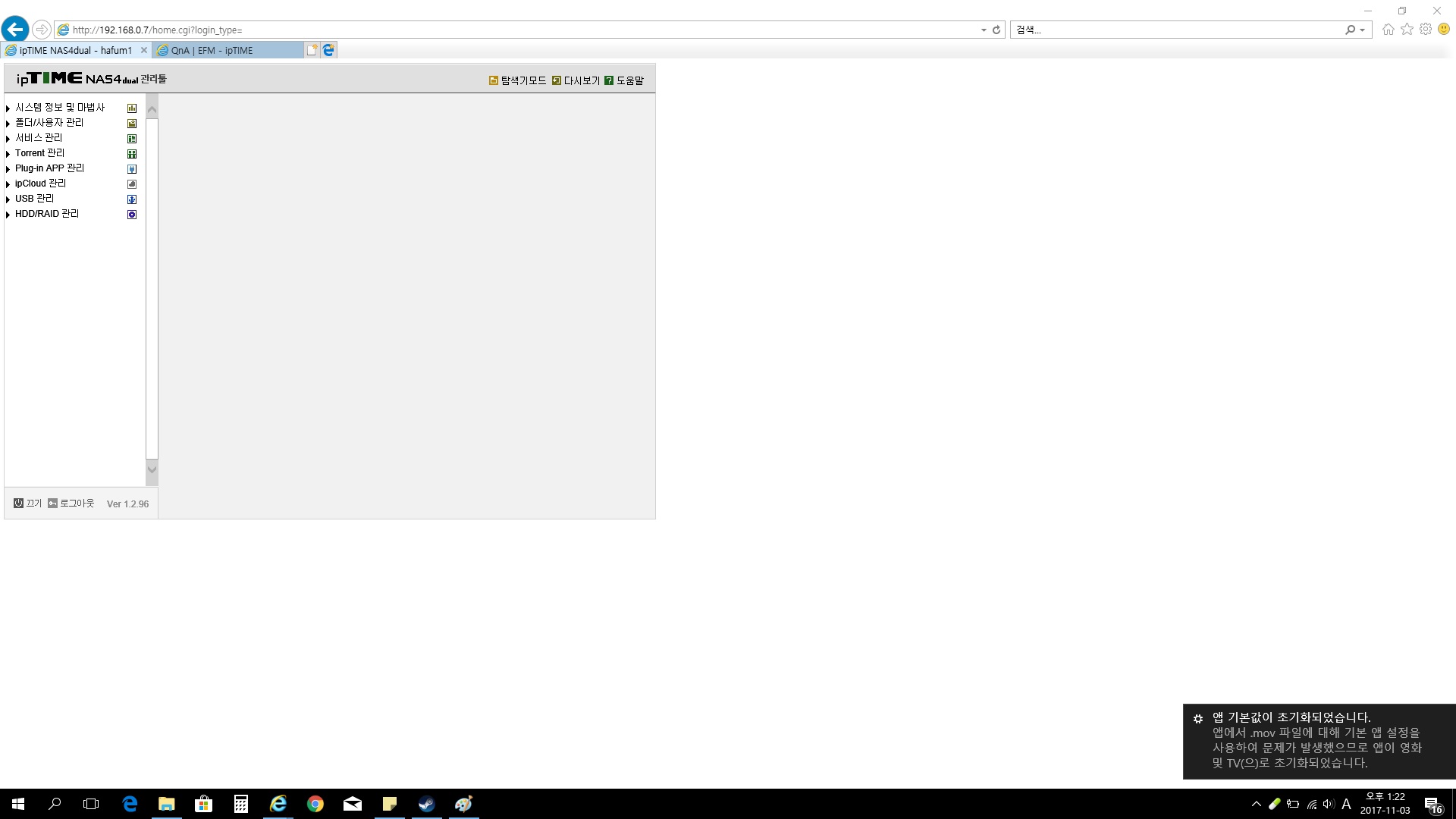Click 탐색기모드 link
Viewport: 1456px width, 819px height.
click(x=518, y=80)
